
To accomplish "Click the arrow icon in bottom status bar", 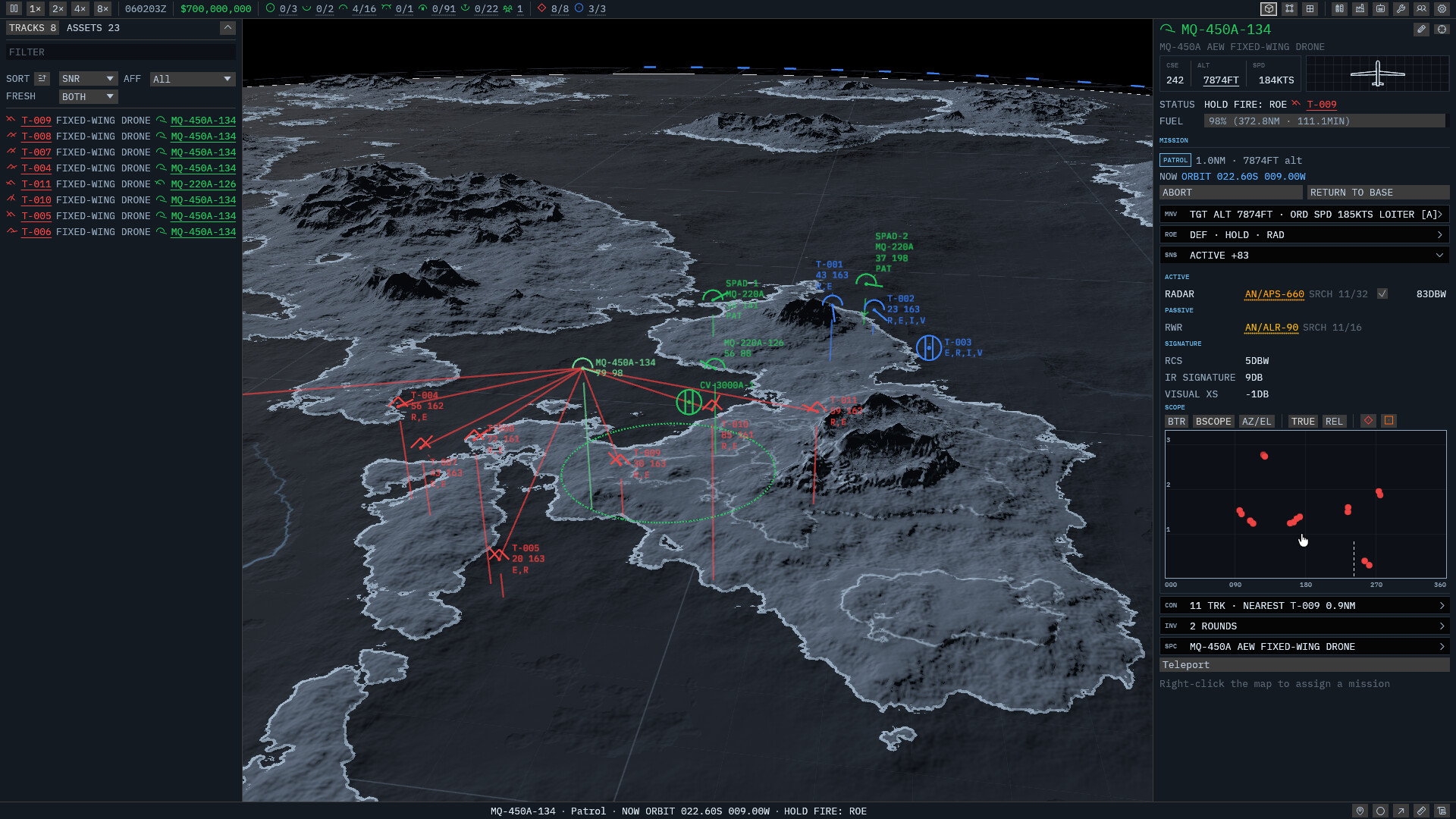I will click(x=1401, y=811).
